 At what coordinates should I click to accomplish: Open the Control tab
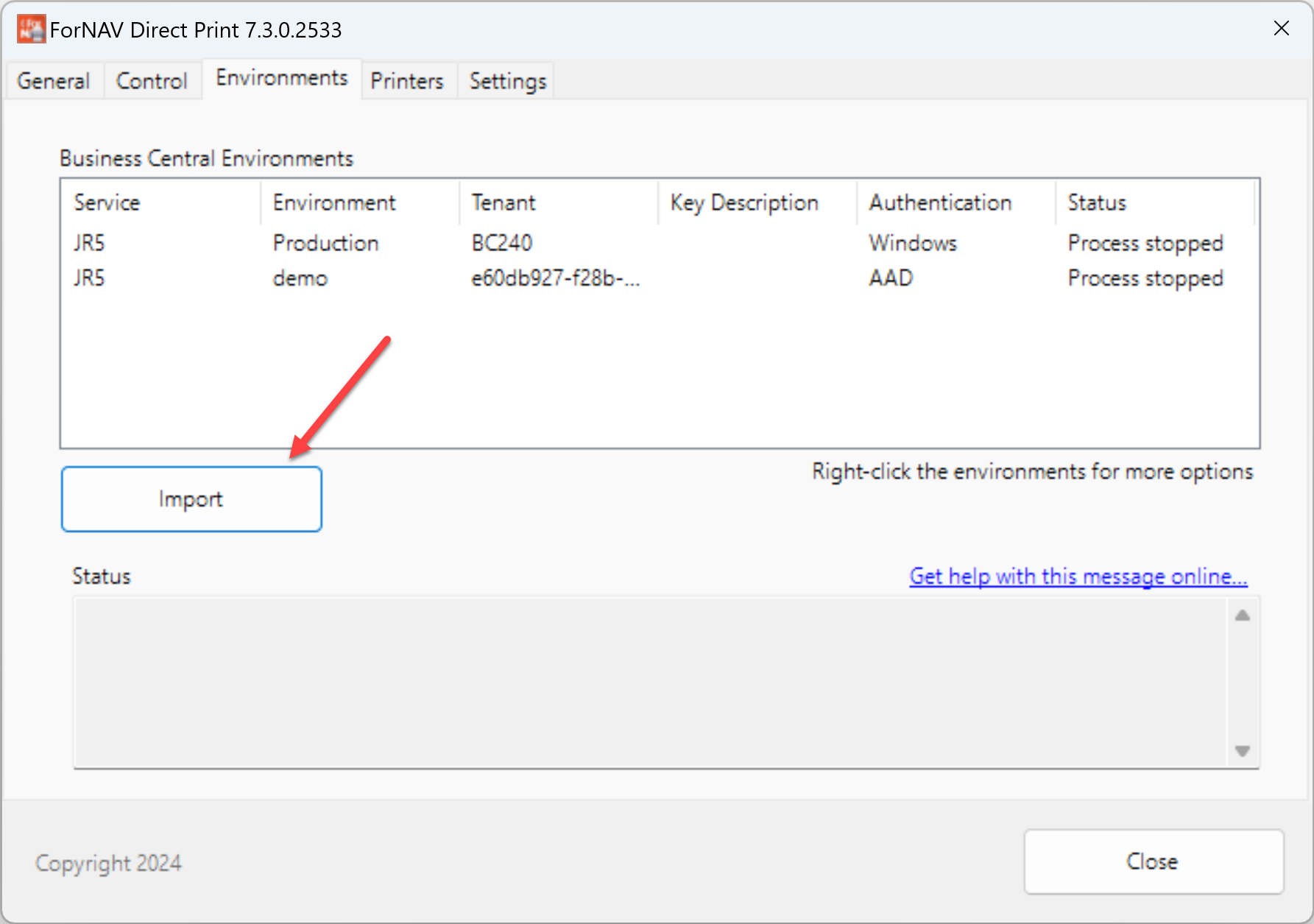152,80
